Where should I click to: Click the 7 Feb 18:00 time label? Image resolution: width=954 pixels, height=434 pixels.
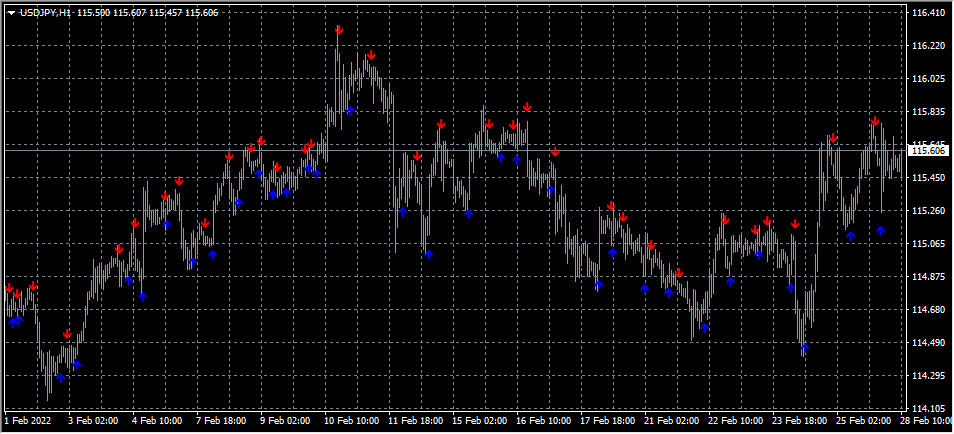pos(221,421)
